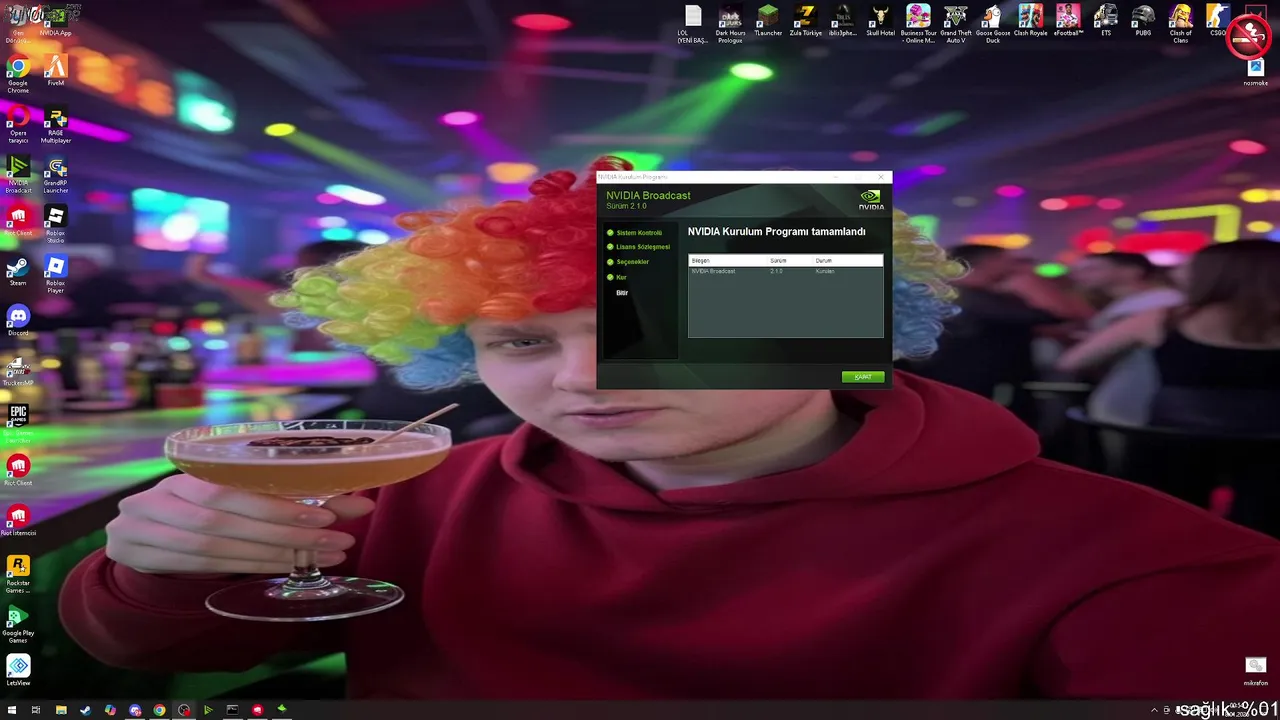Open File Explorer from the taskbar

[x=61, y=710]
